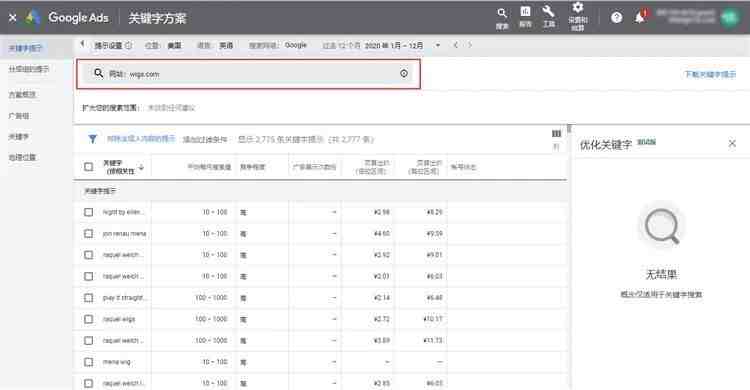Close Keyword Plan with the X icon

click(x=13, y=18)
